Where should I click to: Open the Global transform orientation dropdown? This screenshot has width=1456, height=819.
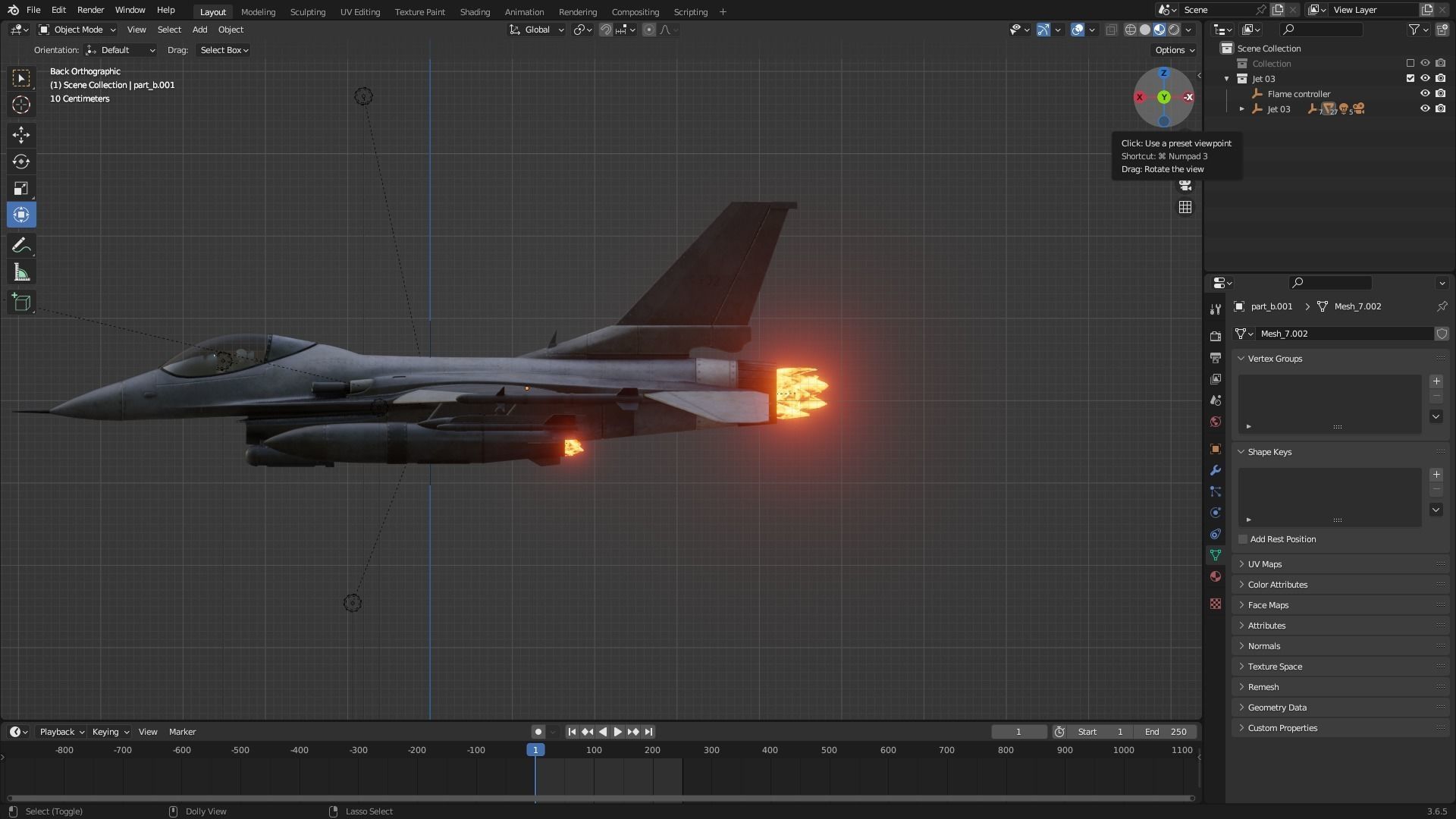point(537,30)
